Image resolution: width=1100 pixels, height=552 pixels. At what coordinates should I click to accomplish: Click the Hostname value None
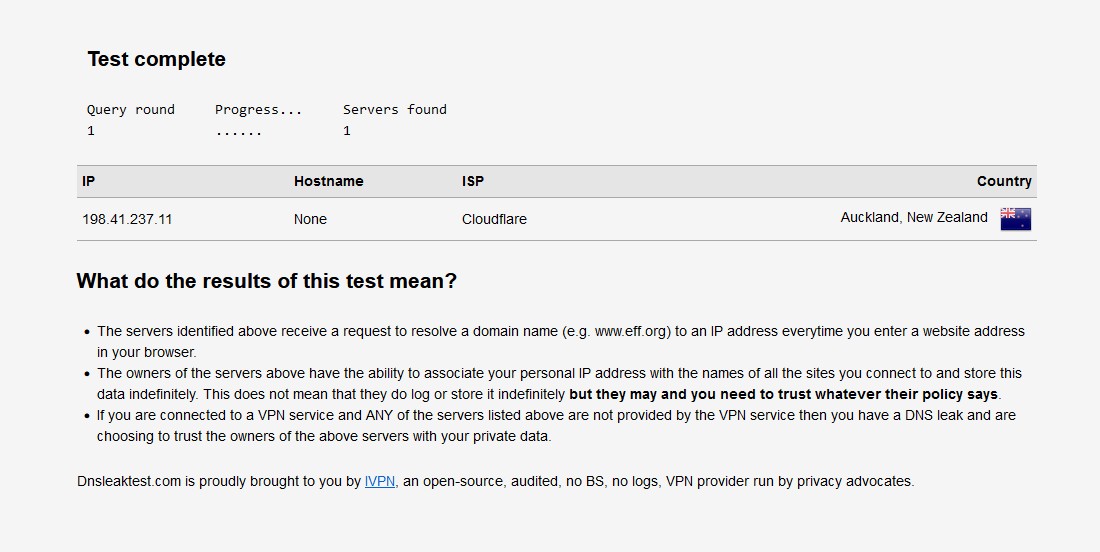[310, 219]
